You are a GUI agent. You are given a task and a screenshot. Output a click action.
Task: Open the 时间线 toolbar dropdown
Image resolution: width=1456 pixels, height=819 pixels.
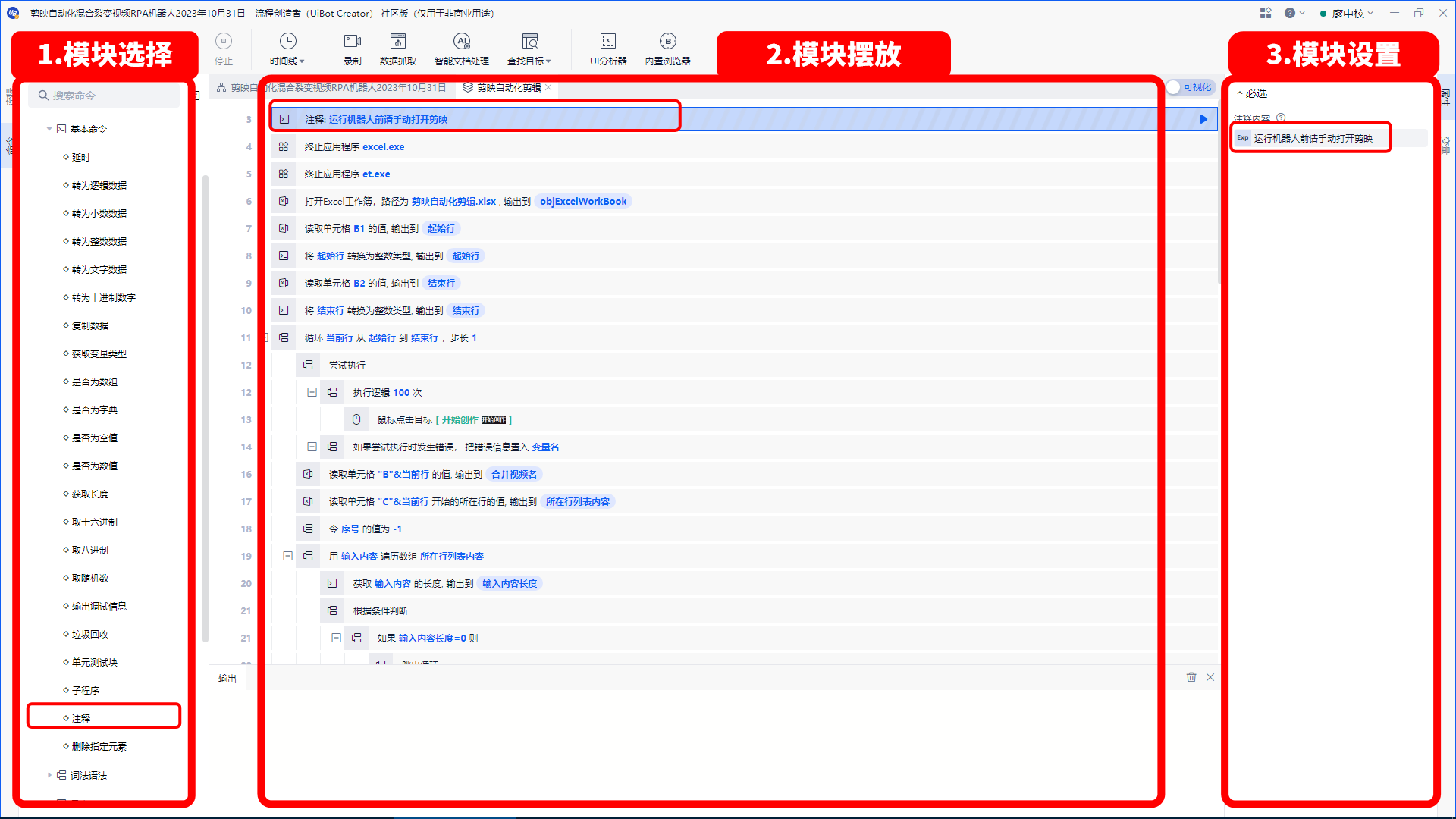tap(287, 49)
